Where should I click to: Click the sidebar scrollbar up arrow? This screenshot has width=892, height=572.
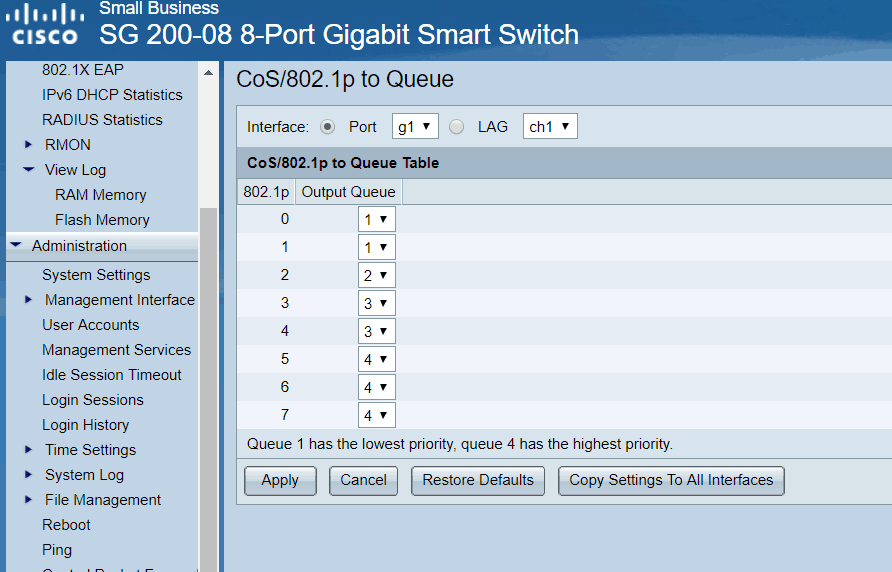(x=209, y=73)
